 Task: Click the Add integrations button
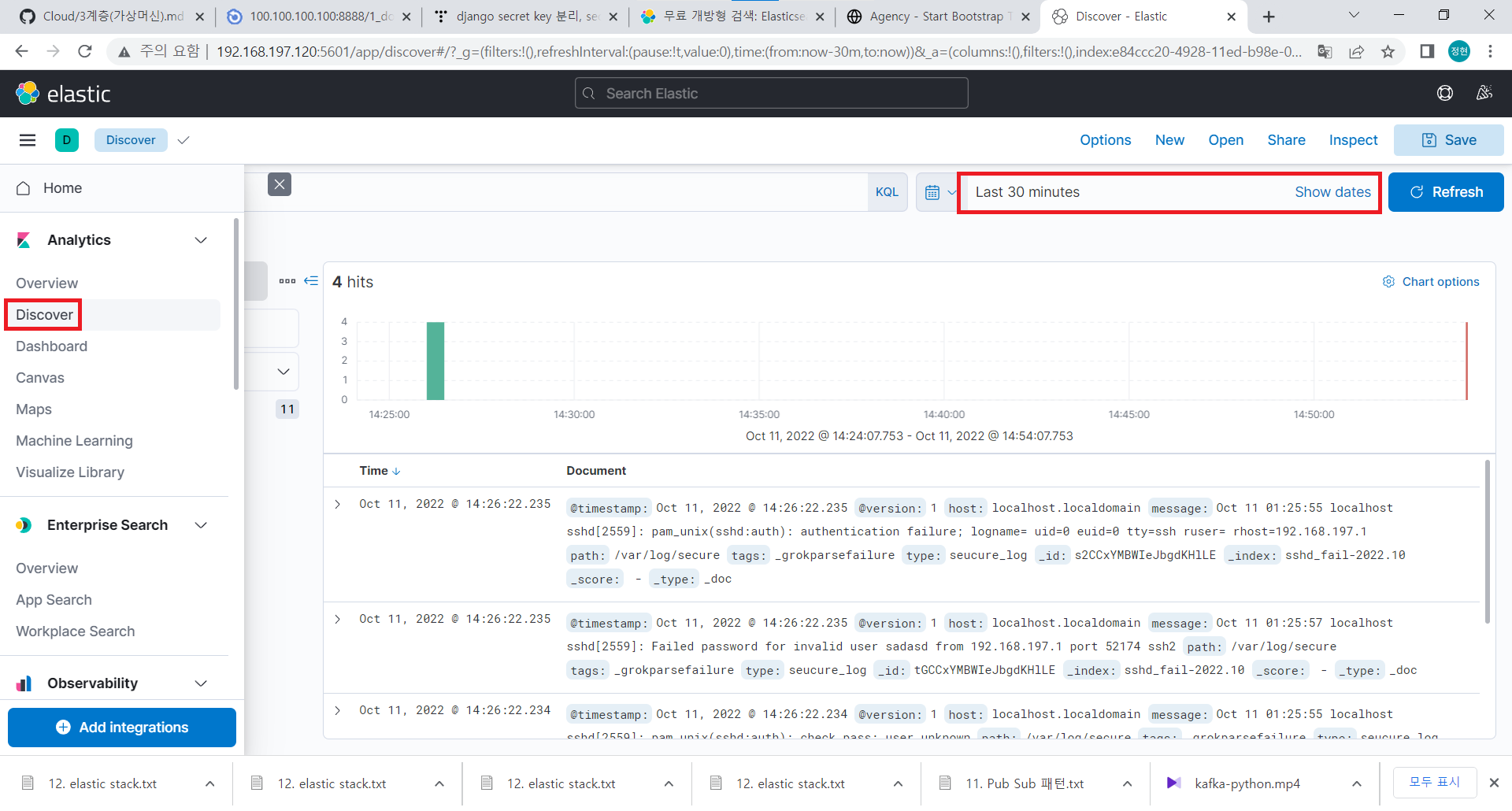point(122,728)
